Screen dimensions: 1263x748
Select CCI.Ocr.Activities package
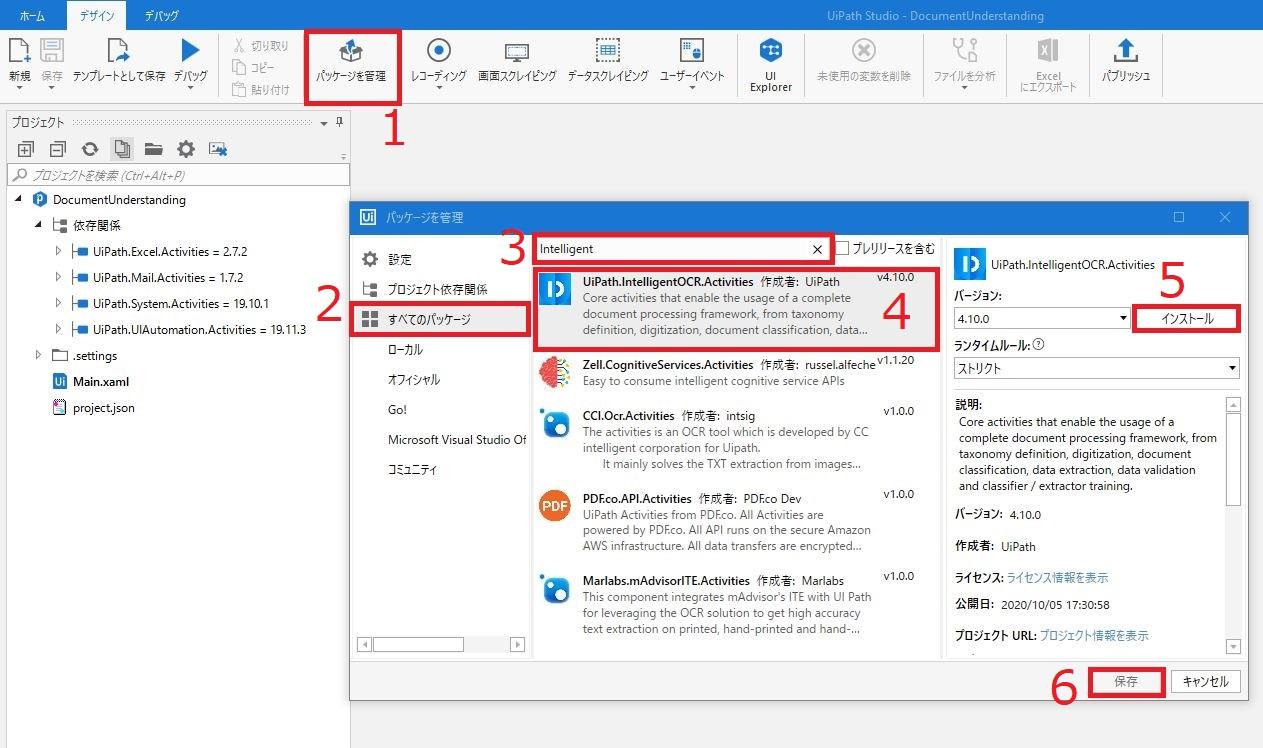[x=736, y=438]
